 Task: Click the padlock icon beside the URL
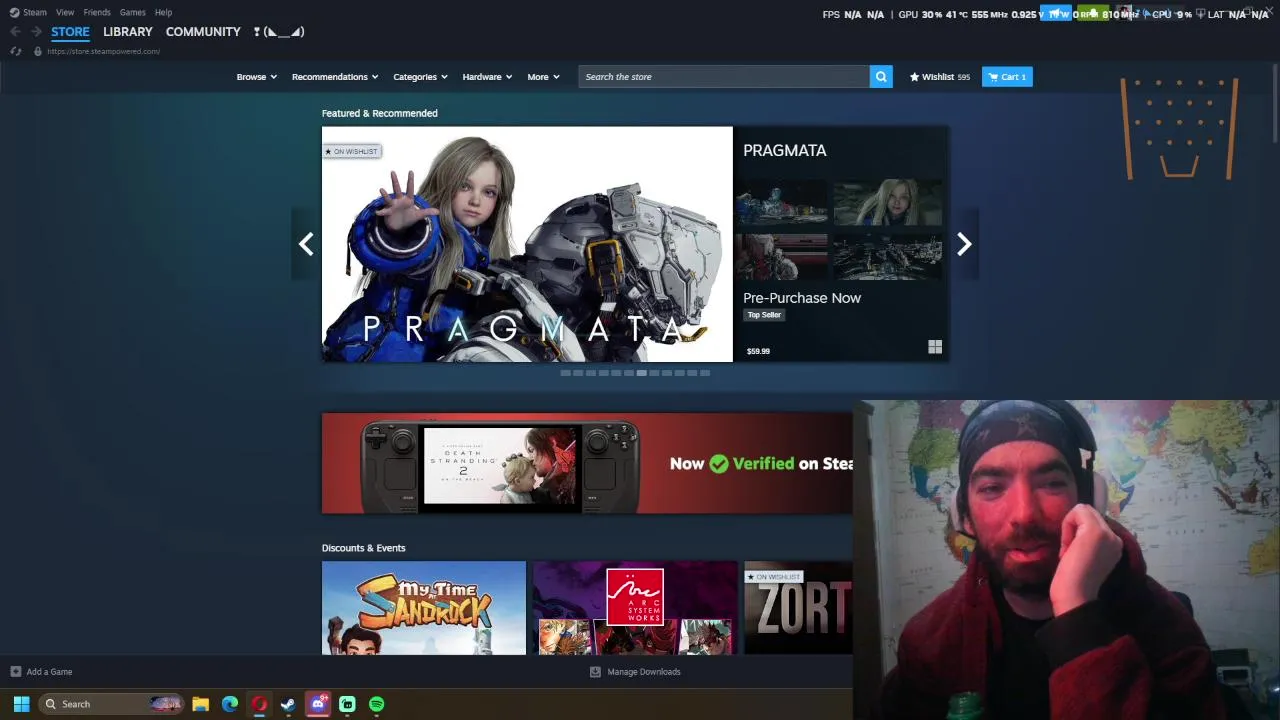coord(37,51)
